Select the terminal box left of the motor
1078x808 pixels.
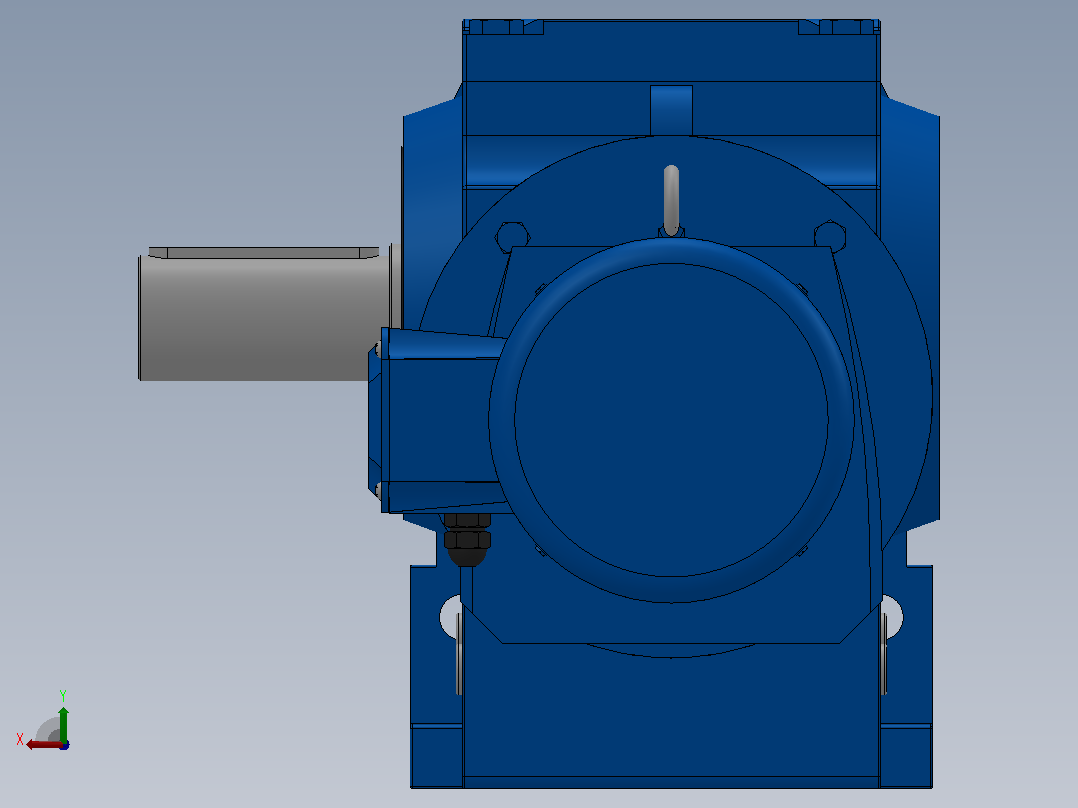(x=440, y=420)
